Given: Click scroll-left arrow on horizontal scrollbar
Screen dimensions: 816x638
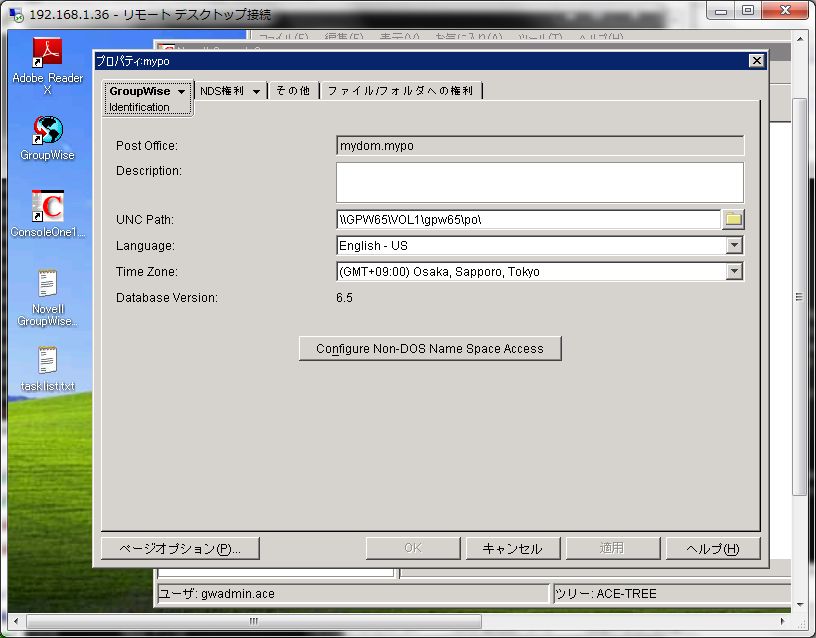Looking at the screenshot, I should 16,621.
